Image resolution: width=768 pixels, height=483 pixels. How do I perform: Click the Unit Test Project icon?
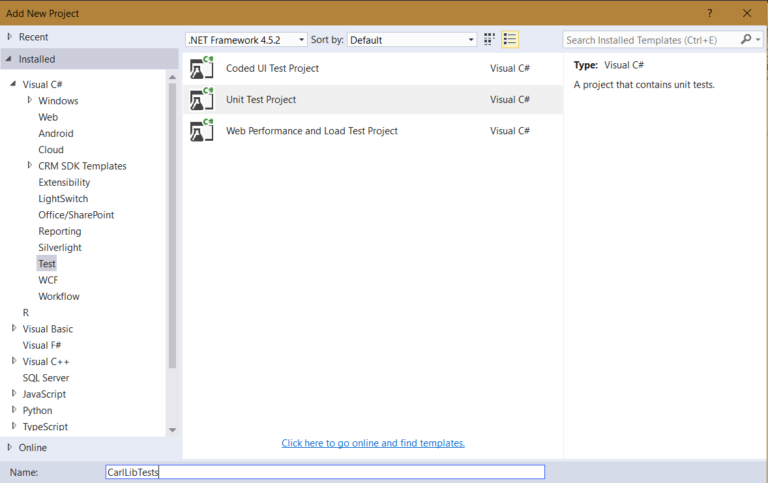pos(202,99)
